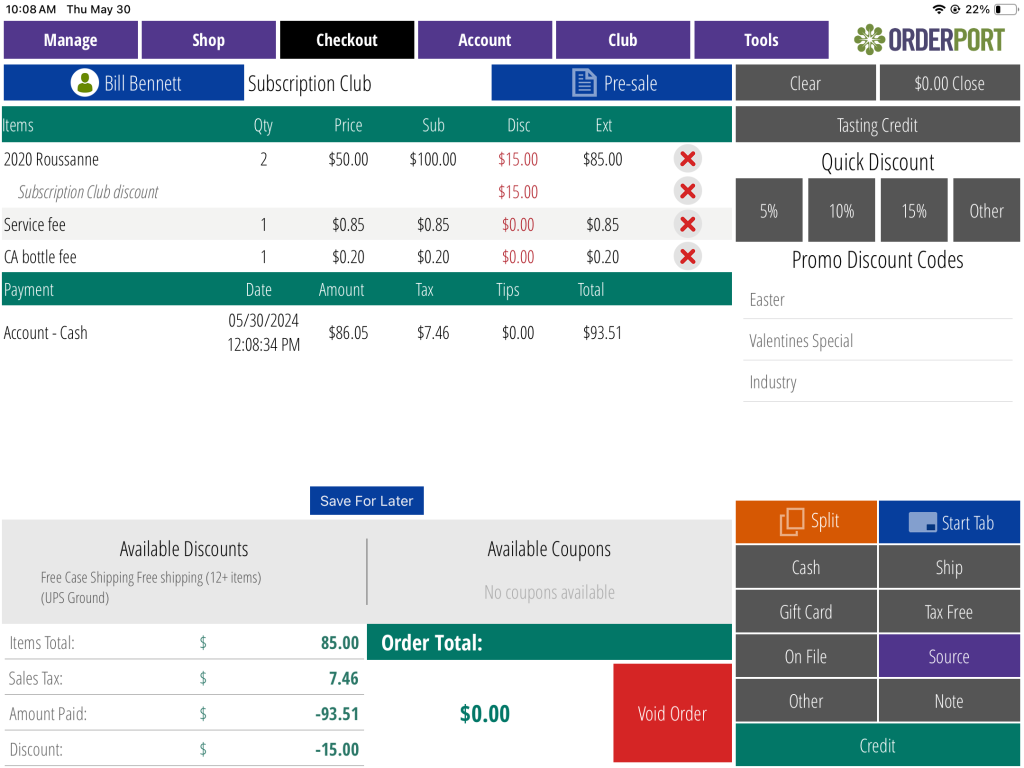Click Save For Later
Screen dimensions: 1024x768
366,501
